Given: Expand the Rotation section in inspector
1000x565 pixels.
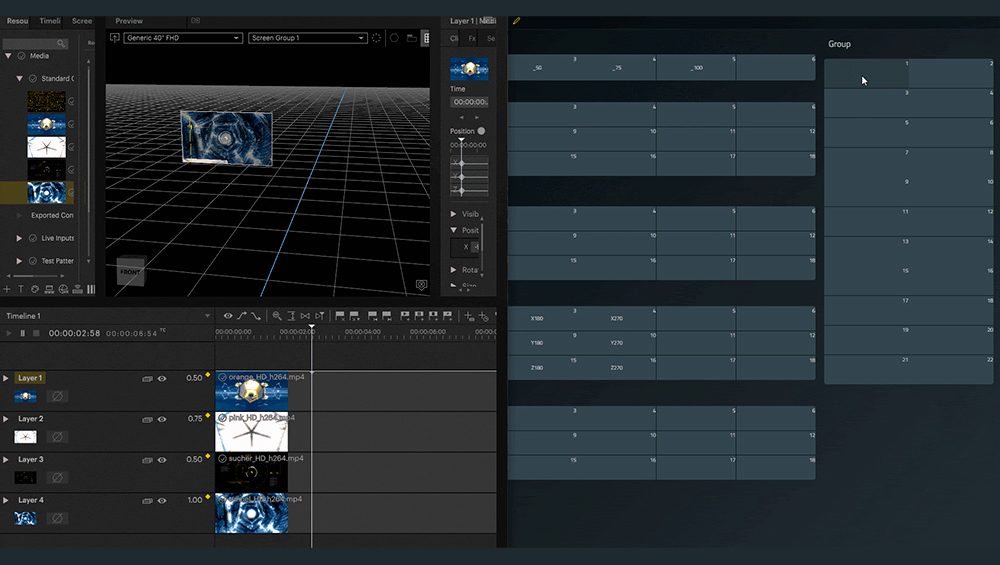Looking at the screenshot, I should tap(453, 270).
